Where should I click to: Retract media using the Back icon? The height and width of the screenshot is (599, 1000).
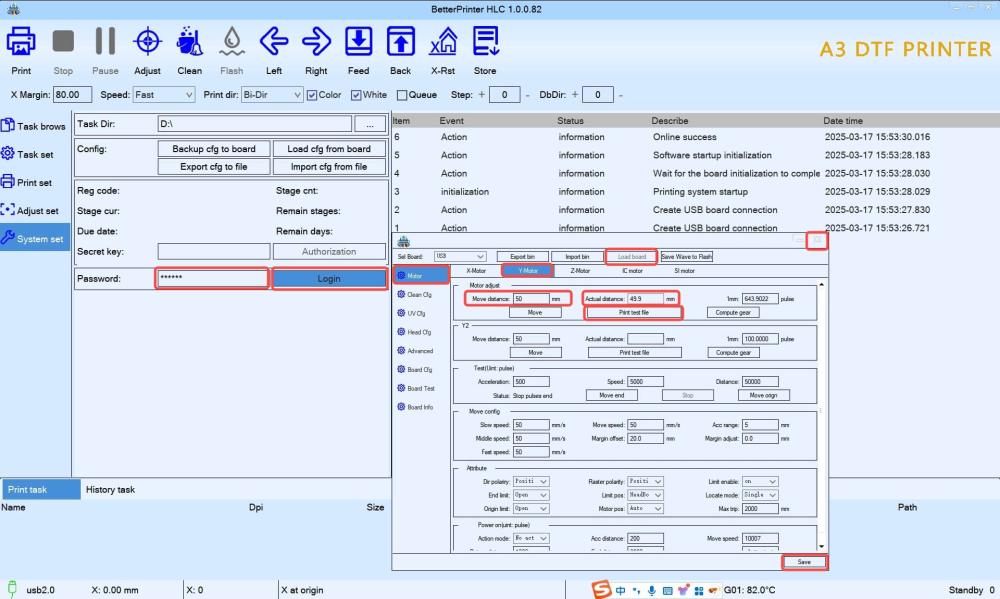coord(401,41)
